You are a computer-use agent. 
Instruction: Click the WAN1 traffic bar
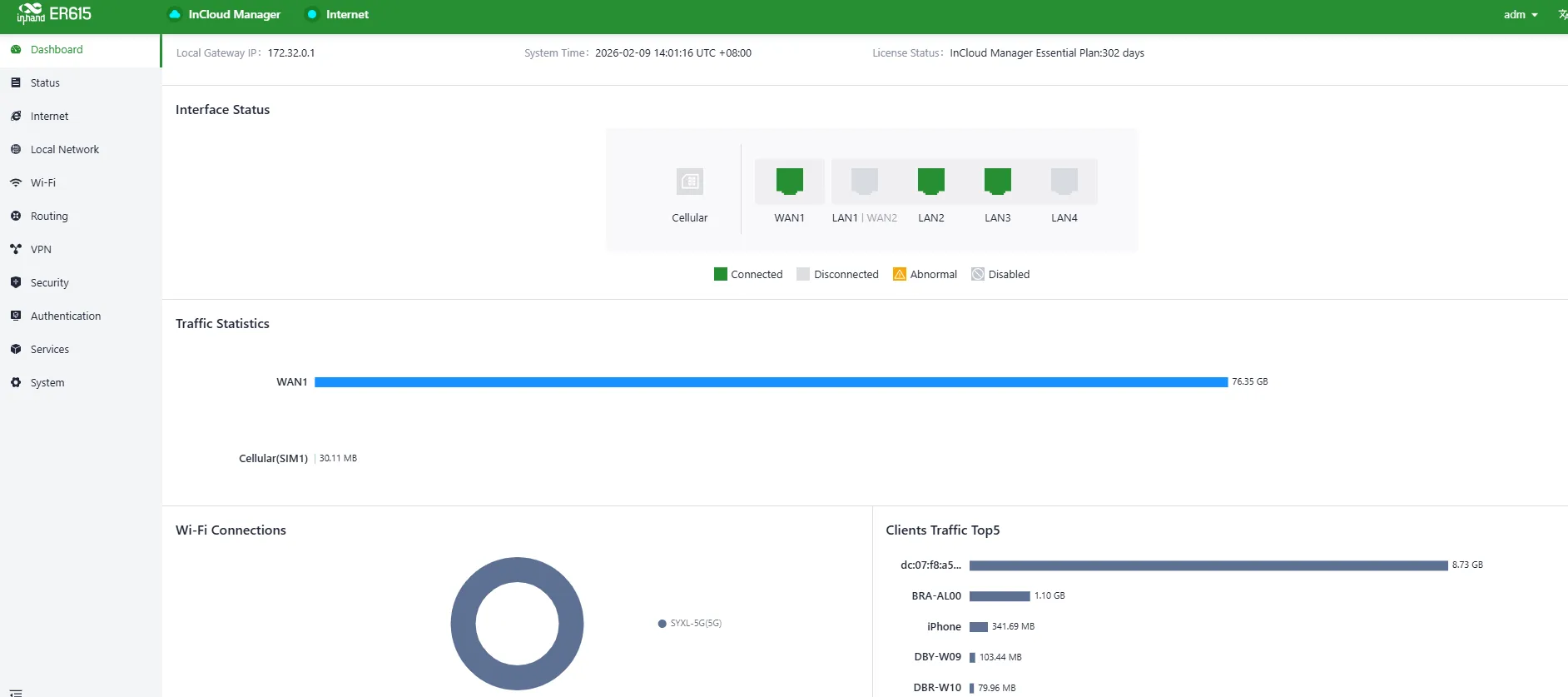click(771, 382)
